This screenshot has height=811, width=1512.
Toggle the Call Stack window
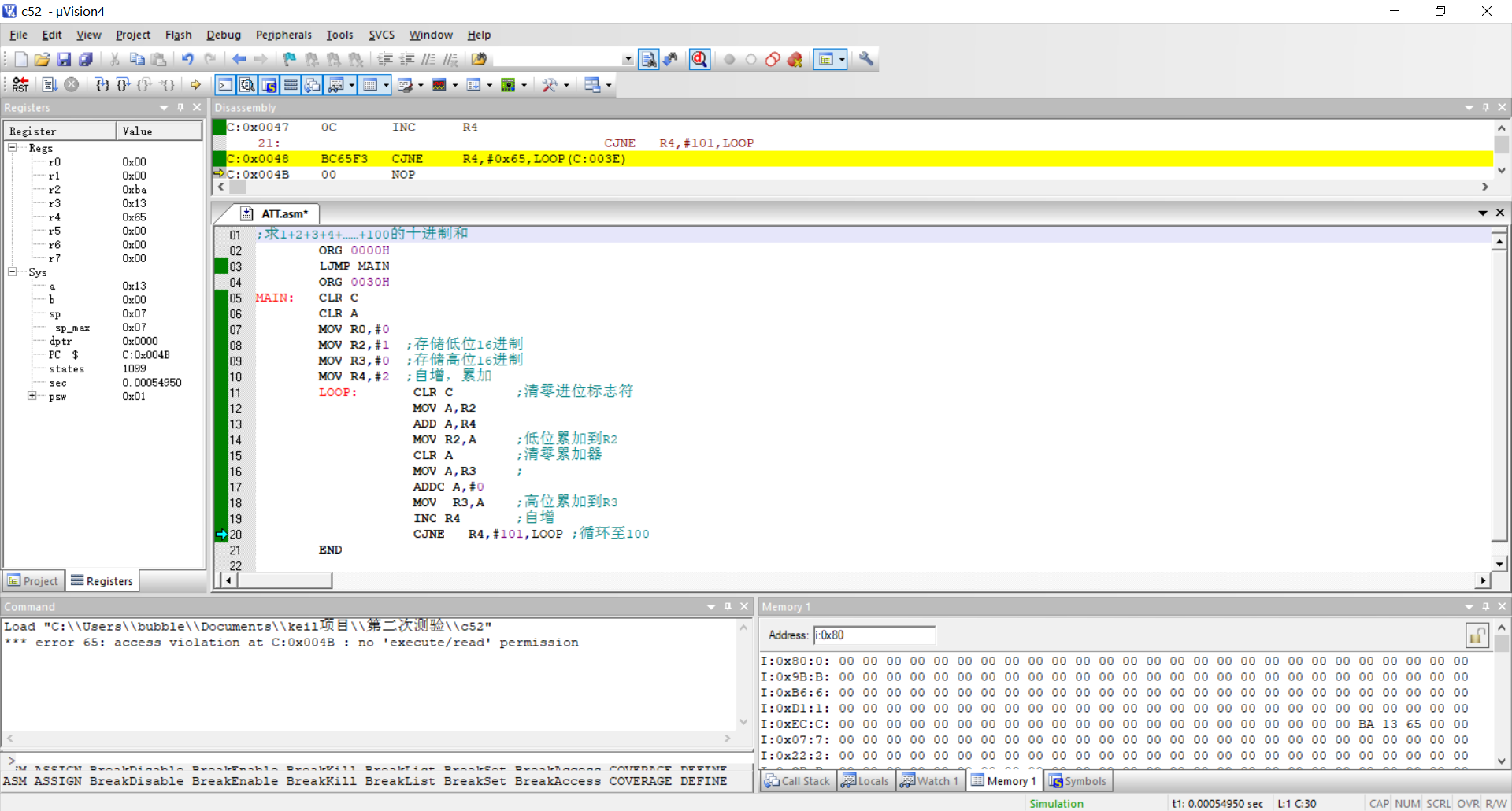point(313,84)
